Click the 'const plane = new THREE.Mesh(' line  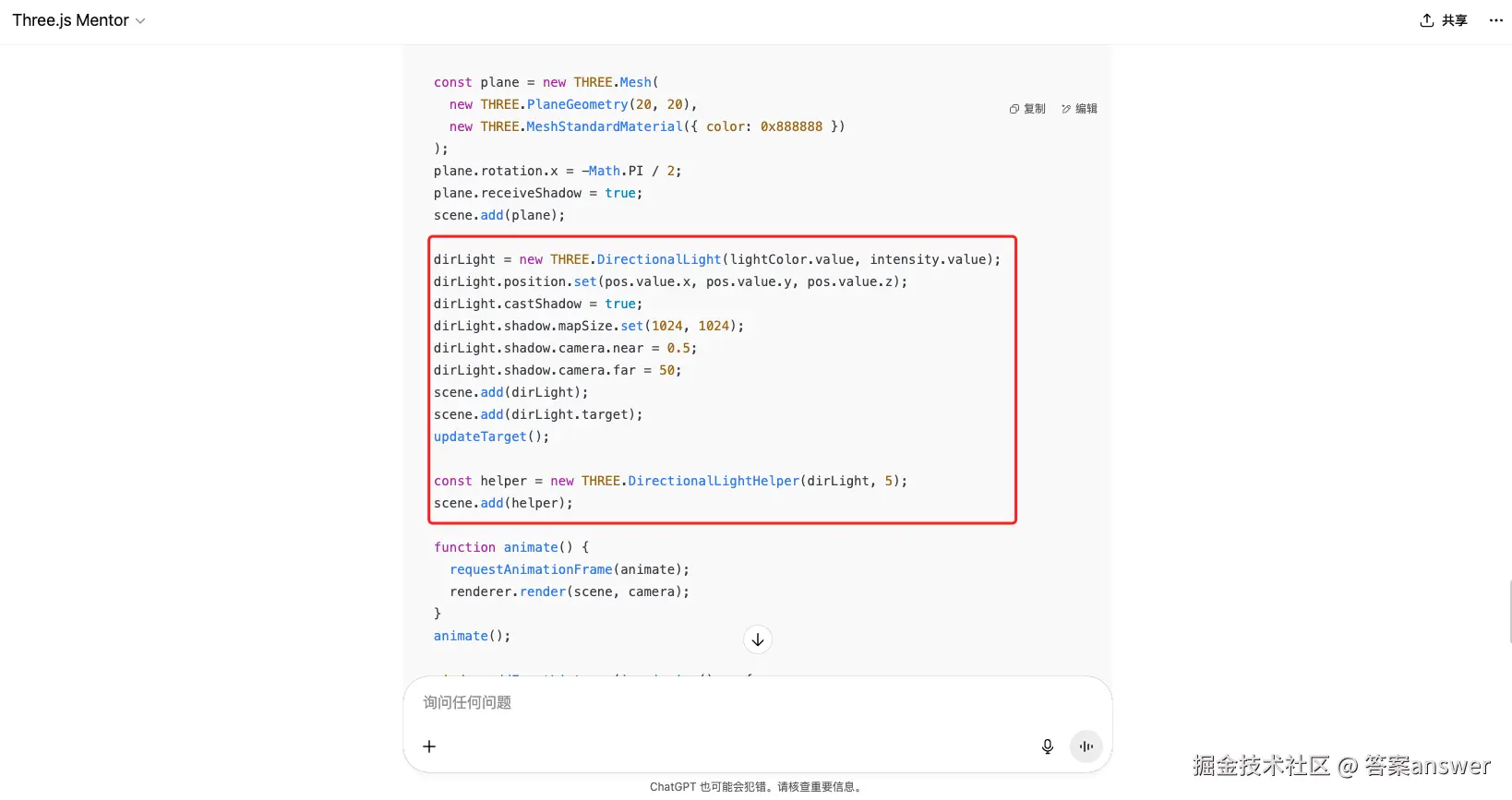(x=546, y=82)
